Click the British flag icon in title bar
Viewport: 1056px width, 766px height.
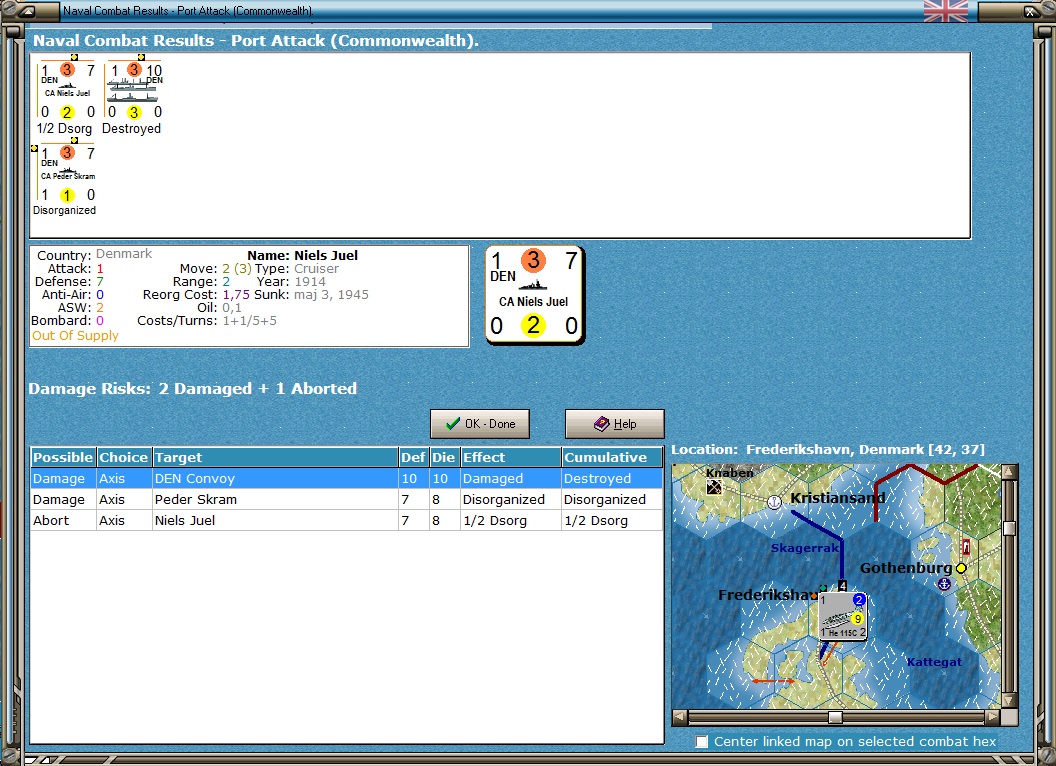click(946, 11)
